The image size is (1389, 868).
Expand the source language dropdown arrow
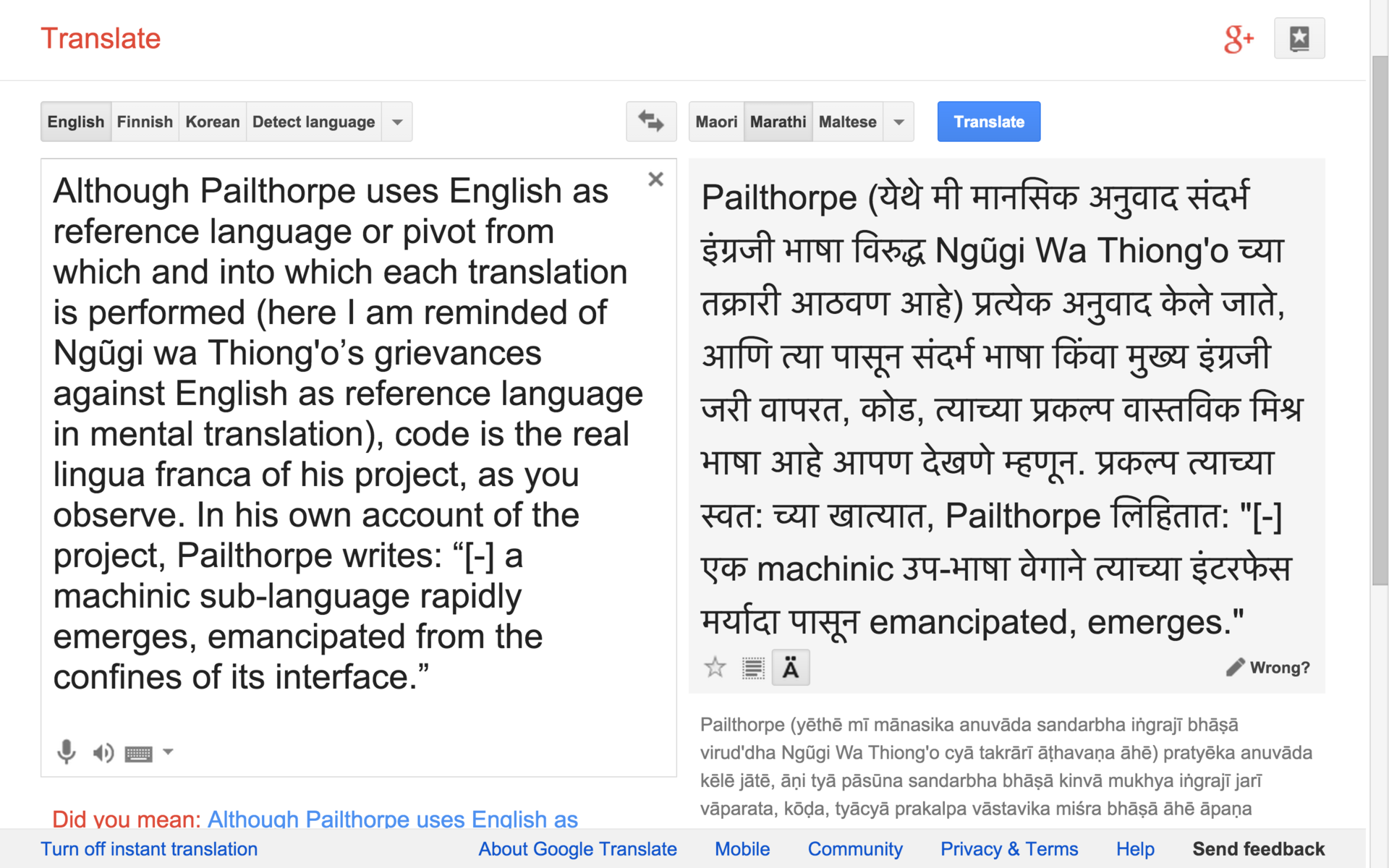397,122
